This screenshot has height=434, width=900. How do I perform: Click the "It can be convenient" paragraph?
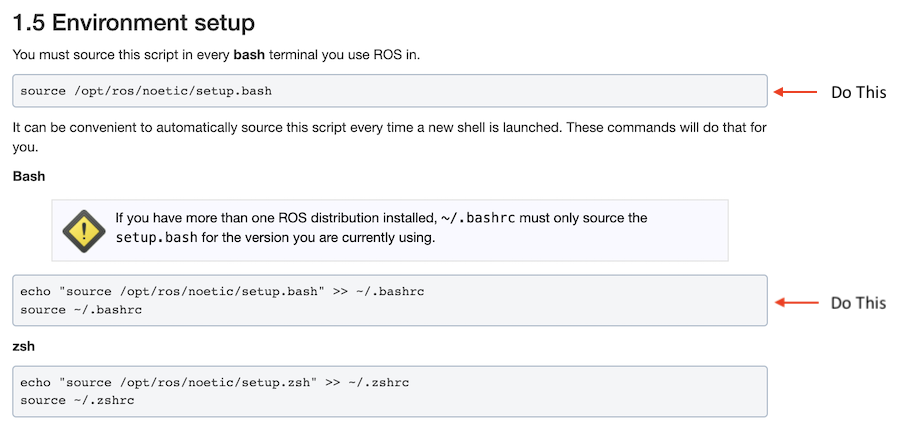[300, 129]
